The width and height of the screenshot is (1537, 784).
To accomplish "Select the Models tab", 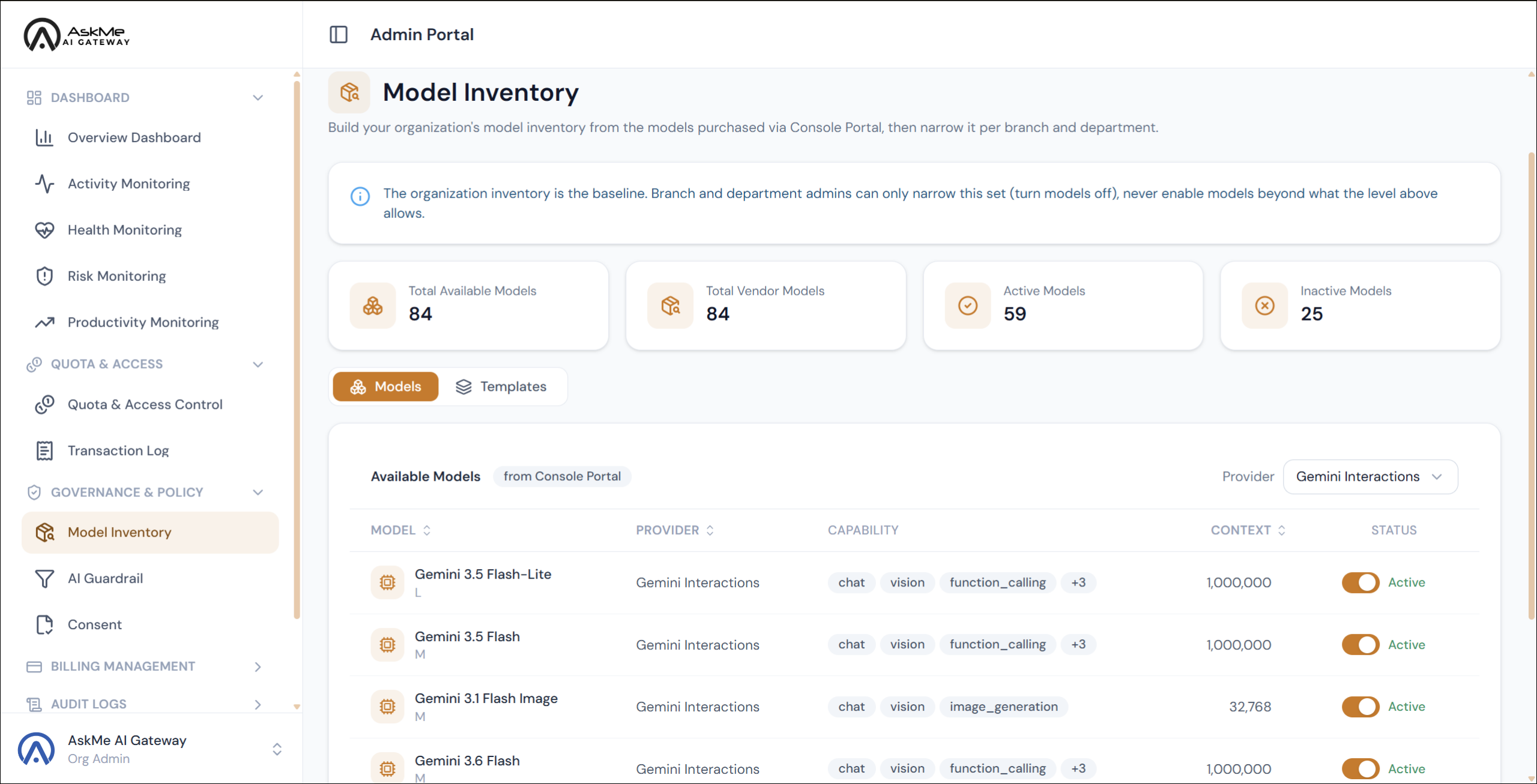I will coord(385,387).
